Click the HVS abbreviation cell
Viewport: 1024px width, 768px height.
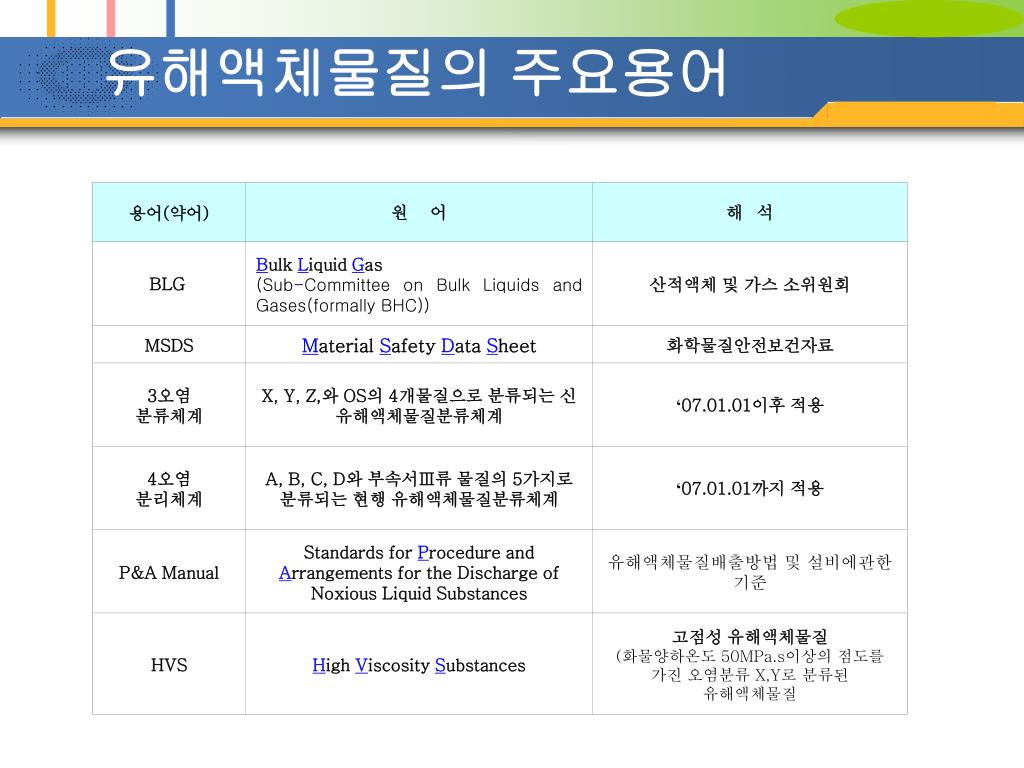169,664
